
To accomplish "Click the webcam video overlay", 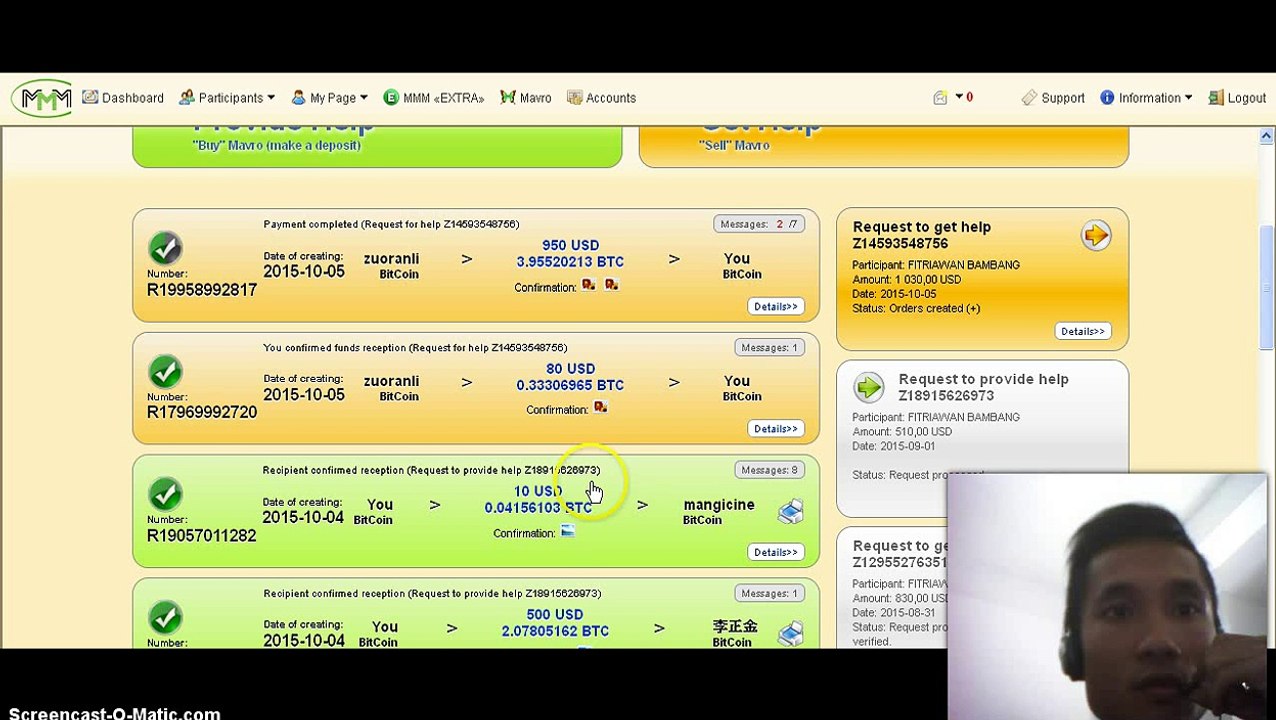I will tap(1106, 596).
